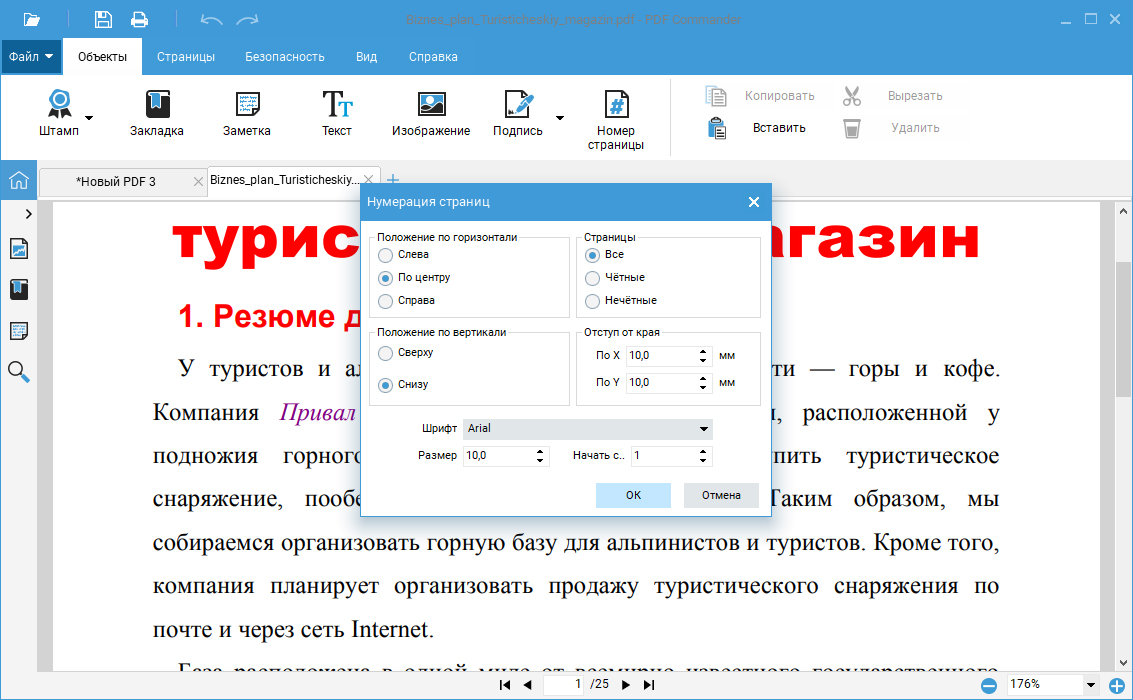Click the undo arrow icon
Screen dimensions: 1133x700
click(212, 20)
